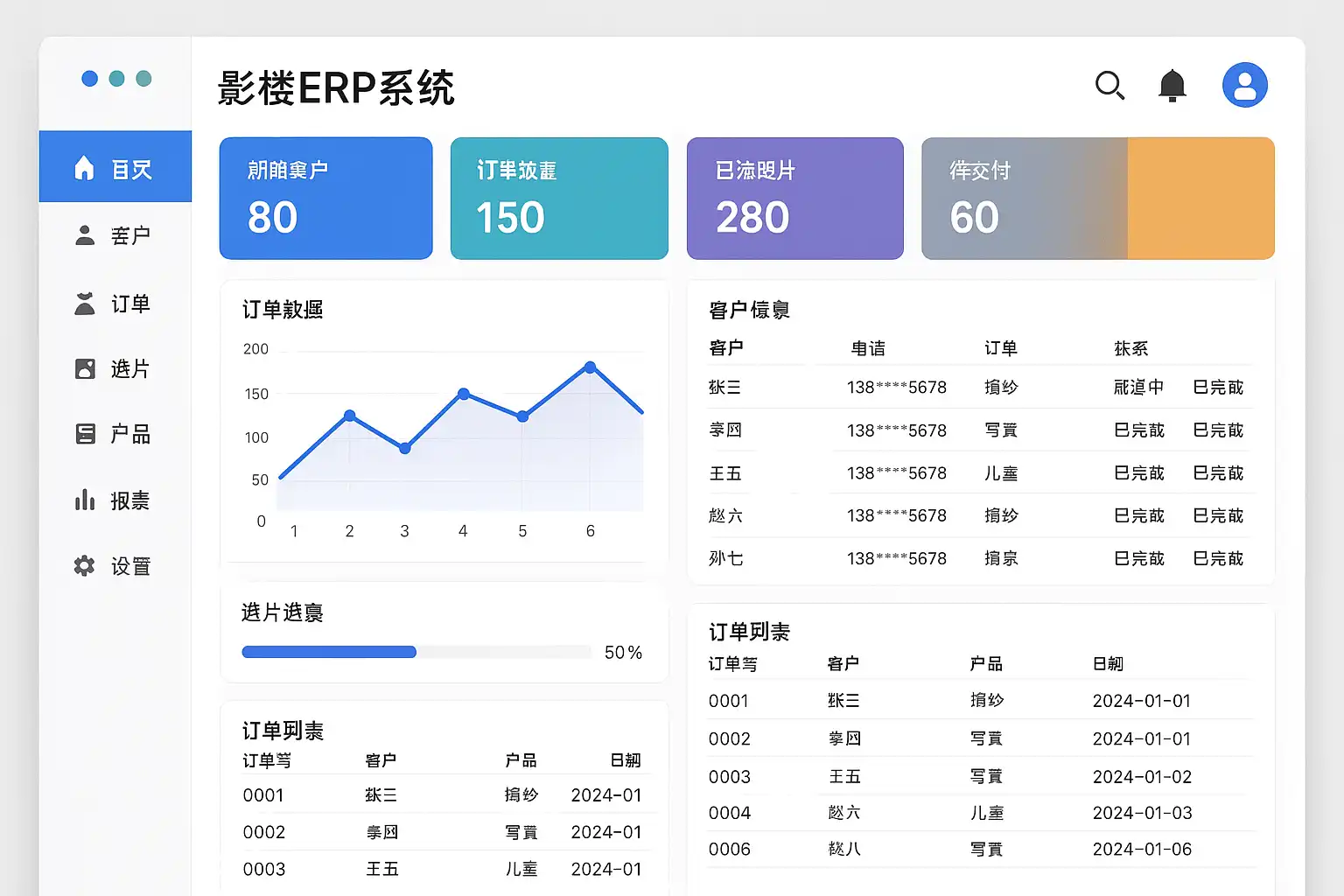Select the teal card showing 150
This screenshot has width=1344, height=896.
coord(559,198)
